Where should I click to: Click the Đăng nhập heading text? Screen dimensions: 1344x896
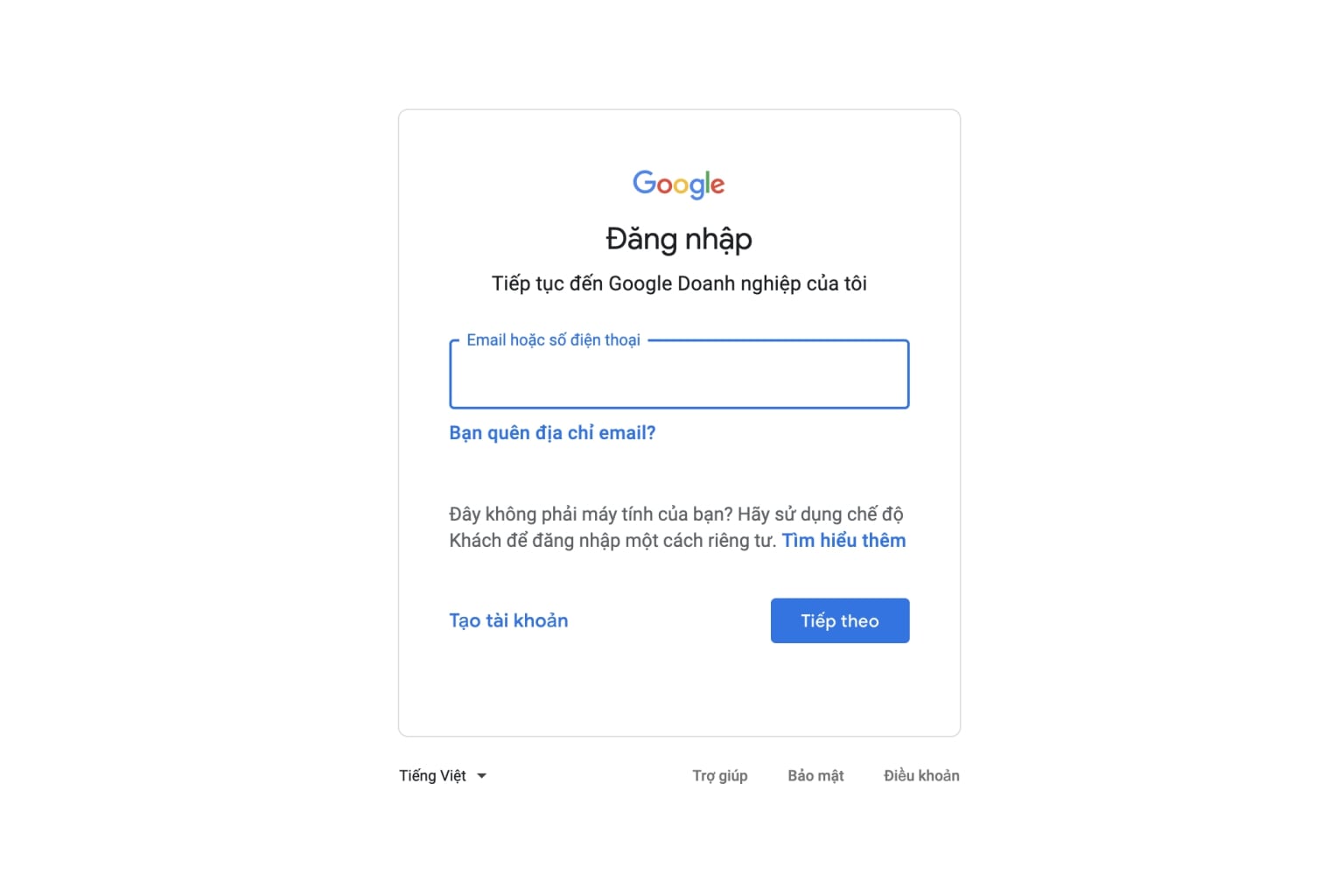(x=679, y=239)
